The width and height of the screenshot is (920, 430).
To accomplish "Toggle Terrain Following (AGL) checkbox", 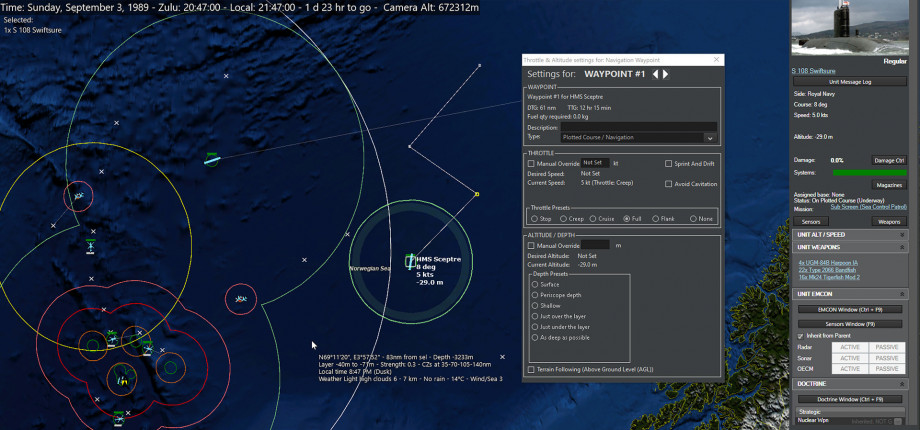I will click(x=532, y=370).
